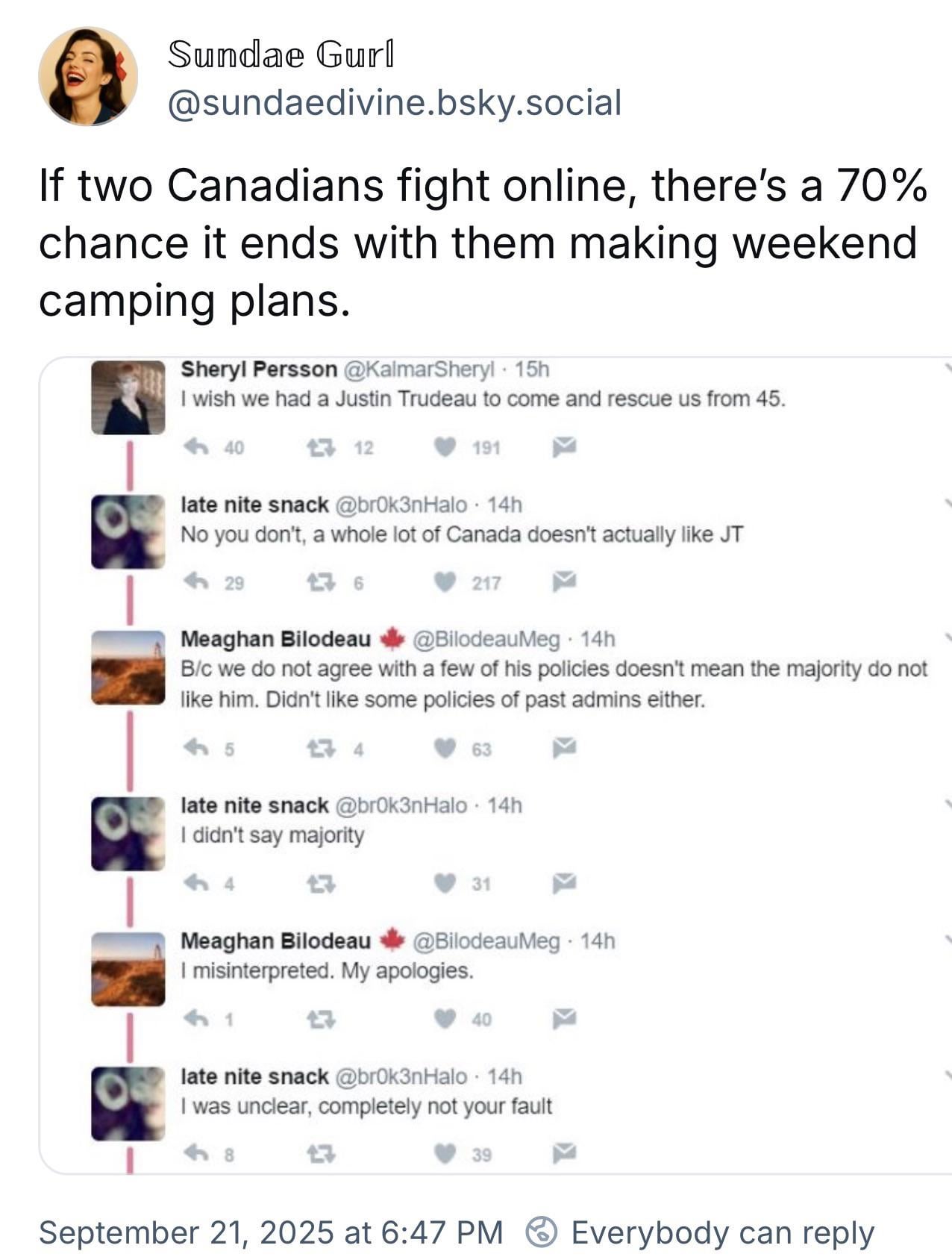The image size is (952, 1257).
Task: Click the heart on 'I misinterpreted. My apologies.'
Action: click(445, 1019)
